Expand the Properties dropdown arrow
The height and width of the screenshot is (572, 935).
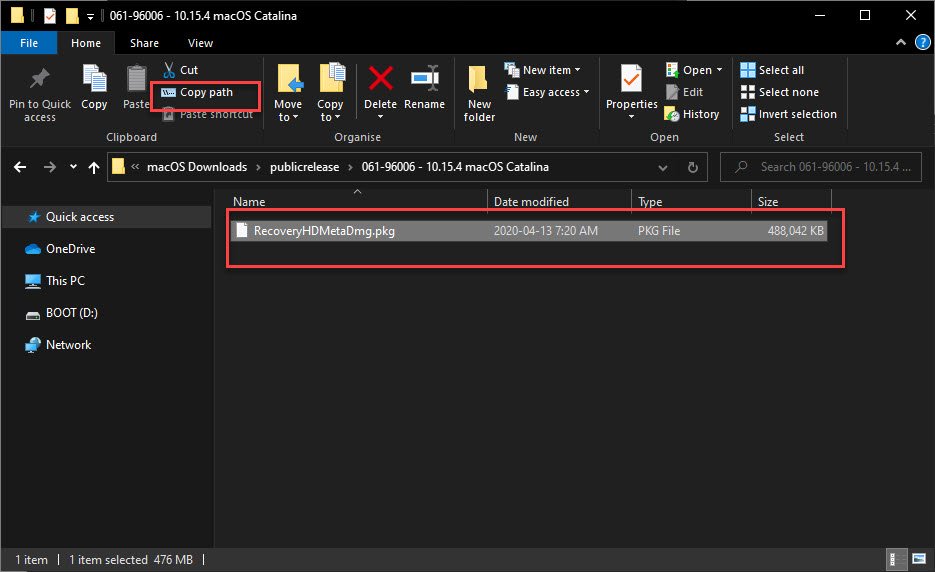coord(631,117)
